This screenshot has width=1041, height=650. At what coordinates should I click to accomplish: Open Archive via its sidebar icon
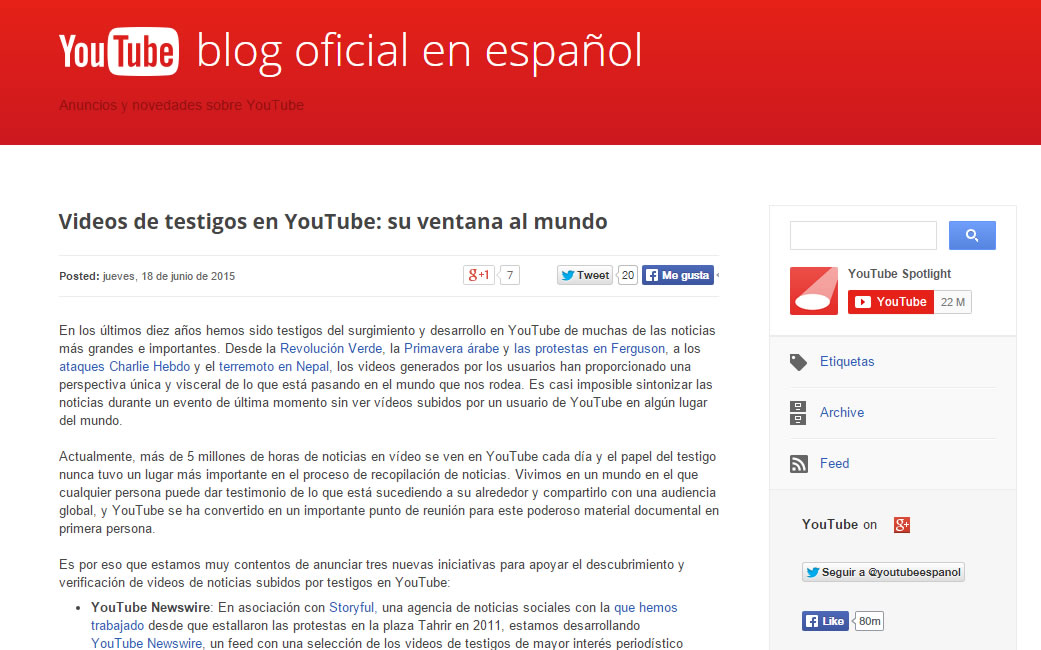click(x=797, y=411)
